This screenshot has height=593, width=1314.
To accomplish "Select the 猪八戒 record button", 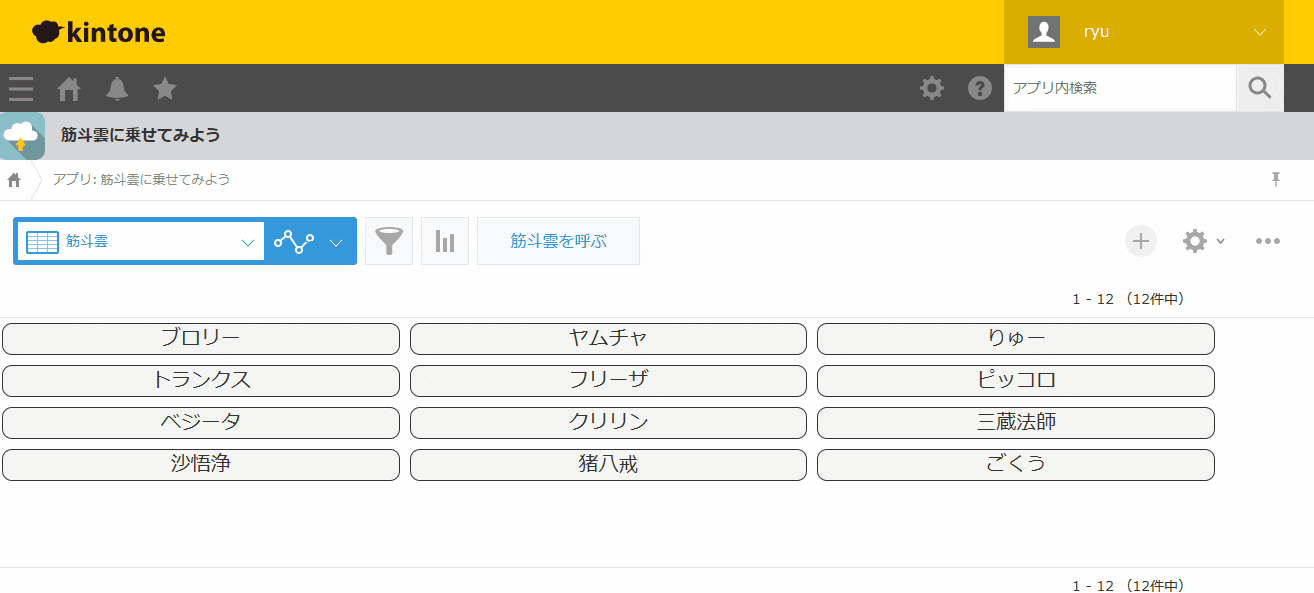I will click(x=608, y=465).
